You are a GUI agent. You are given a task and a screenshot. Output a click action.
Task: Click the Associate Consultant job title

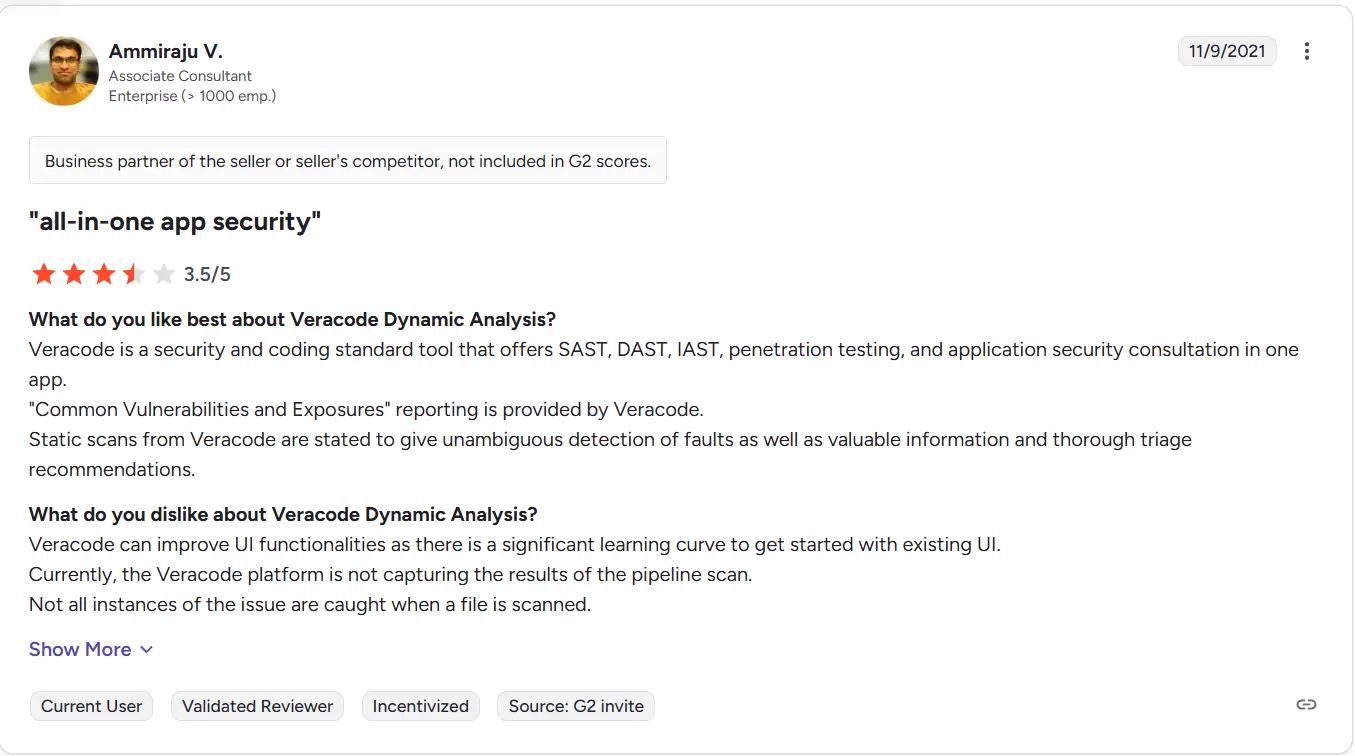click(180, 76)
